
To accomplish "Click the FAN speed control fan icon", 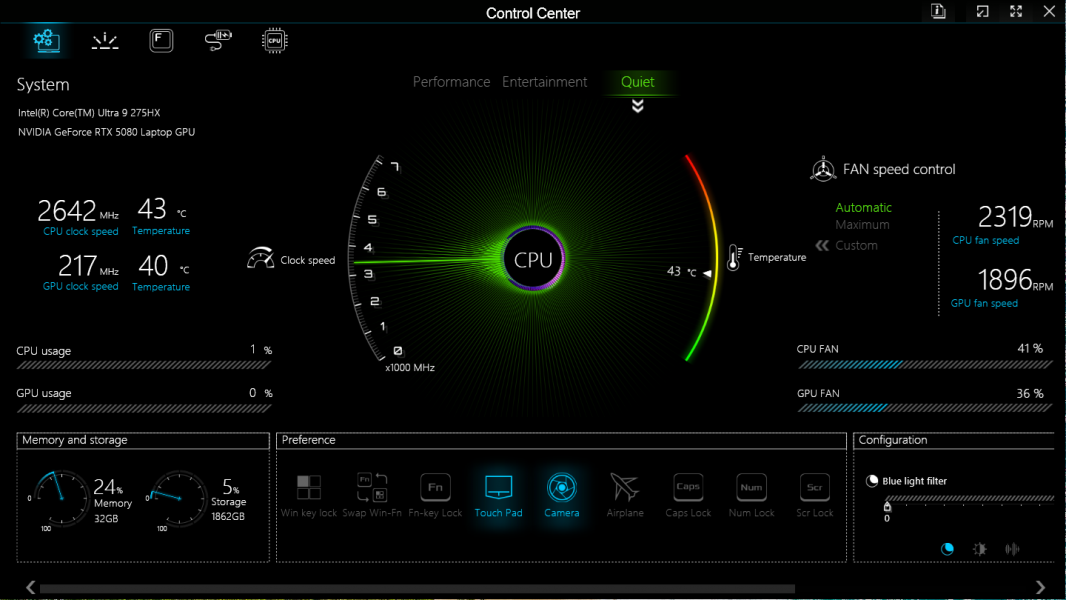I will point(823,169).
